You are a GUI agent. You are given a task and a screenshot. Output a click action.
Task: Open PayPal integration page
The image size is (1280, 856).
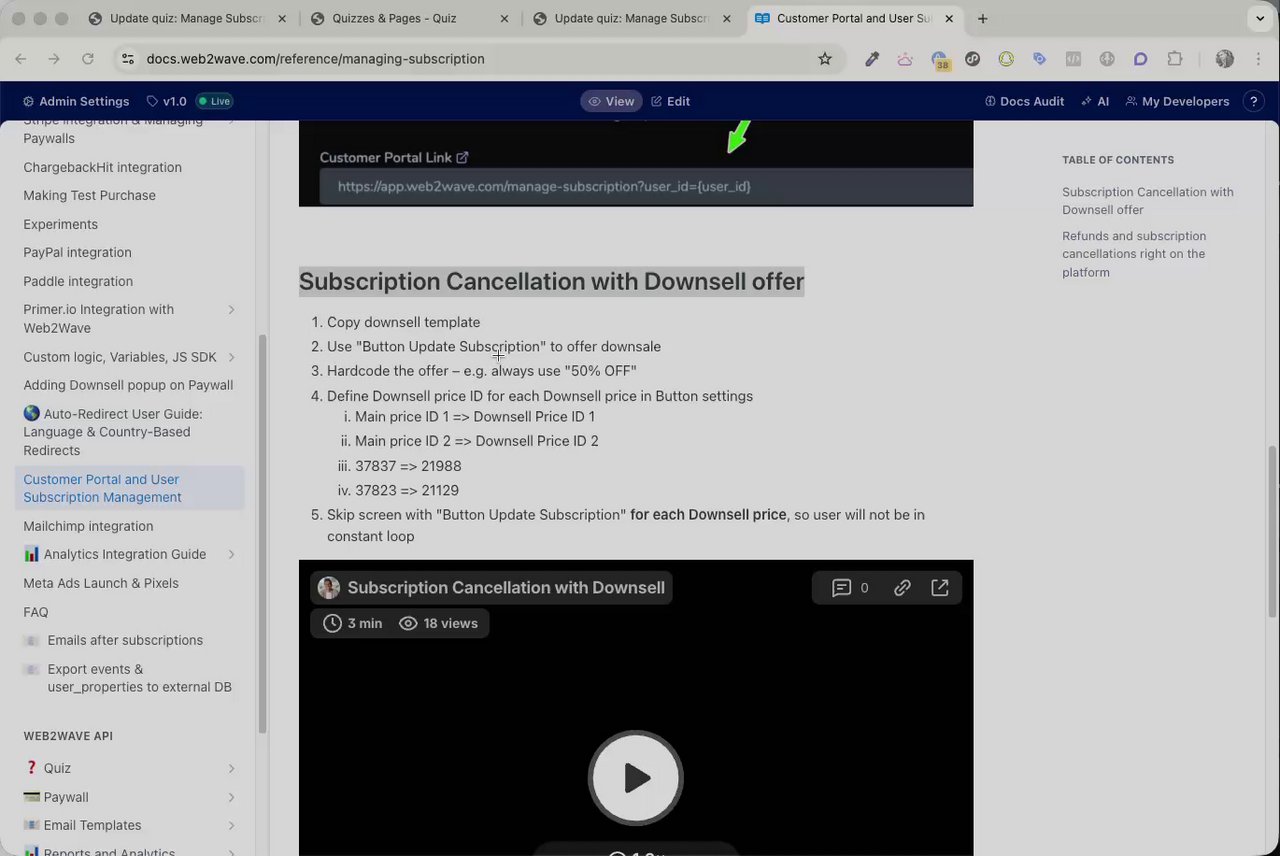click(x=77, y=252)
